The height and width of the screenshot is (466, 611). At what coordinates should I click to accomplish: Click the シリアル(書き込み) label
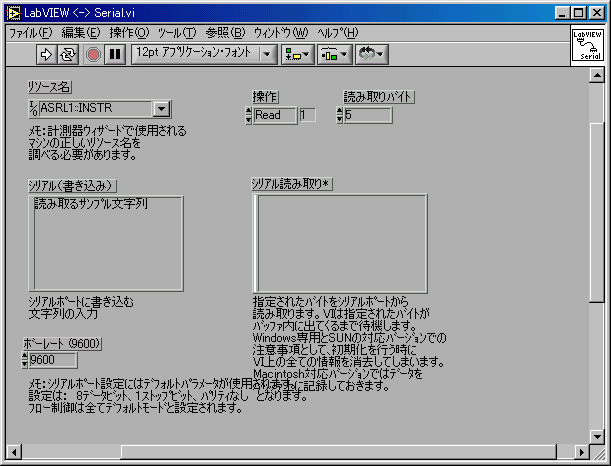coord(72,185)
